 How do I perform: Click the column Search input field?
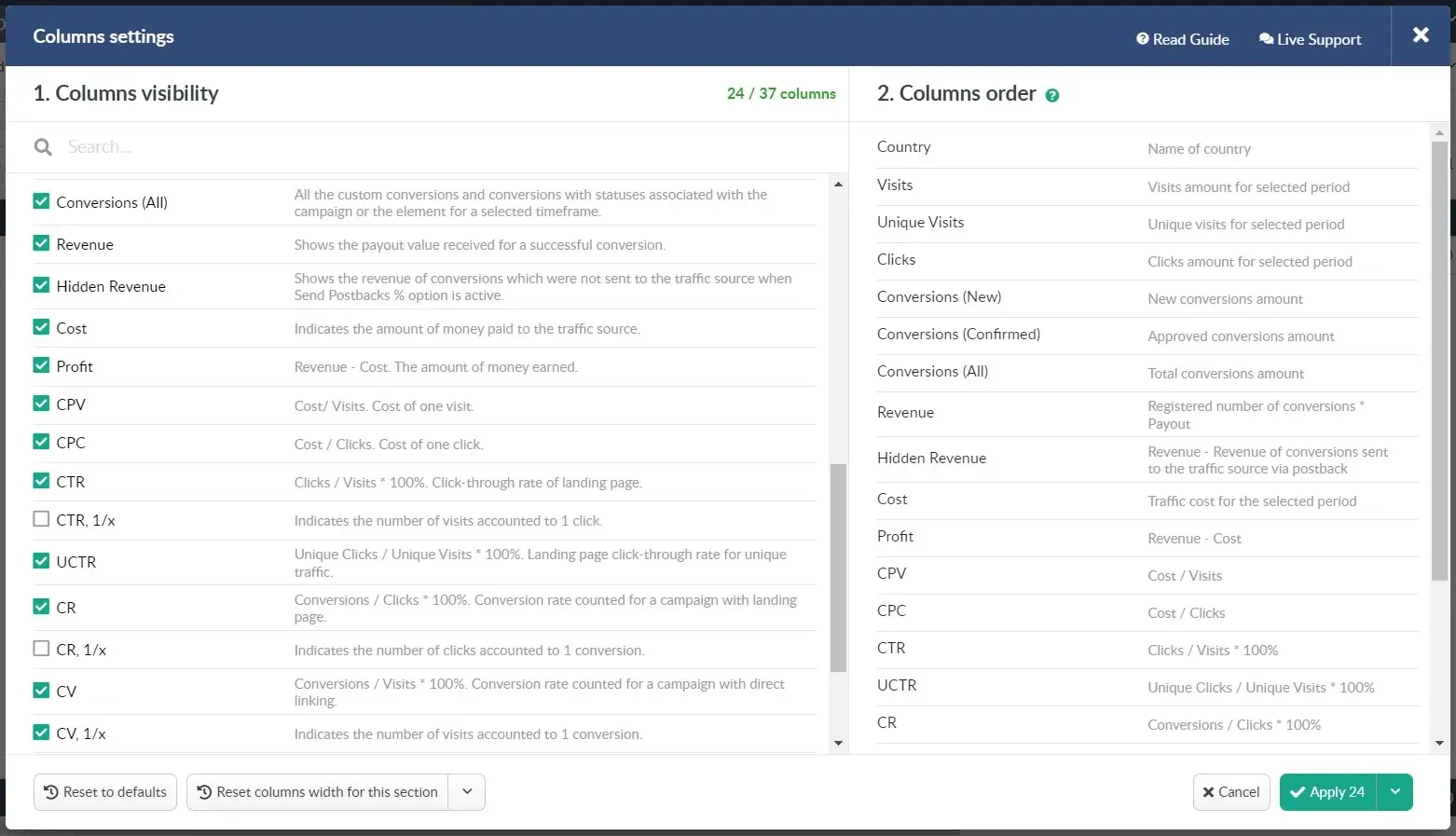pyautogui.click(x=447, y=147)
